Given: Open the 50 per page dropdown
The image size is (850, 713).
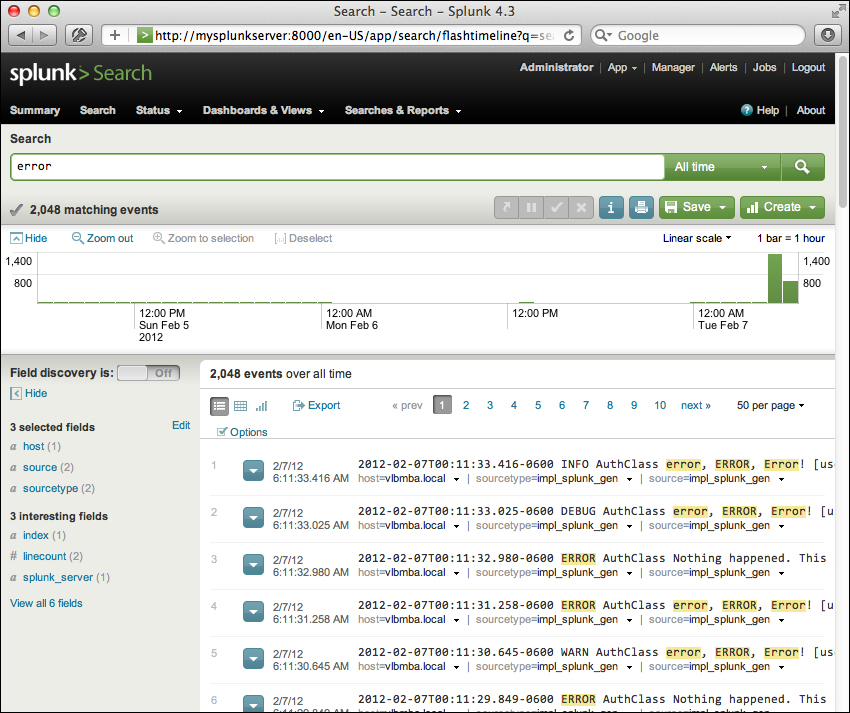Looking at the screenshot, I should click(770, 406).
